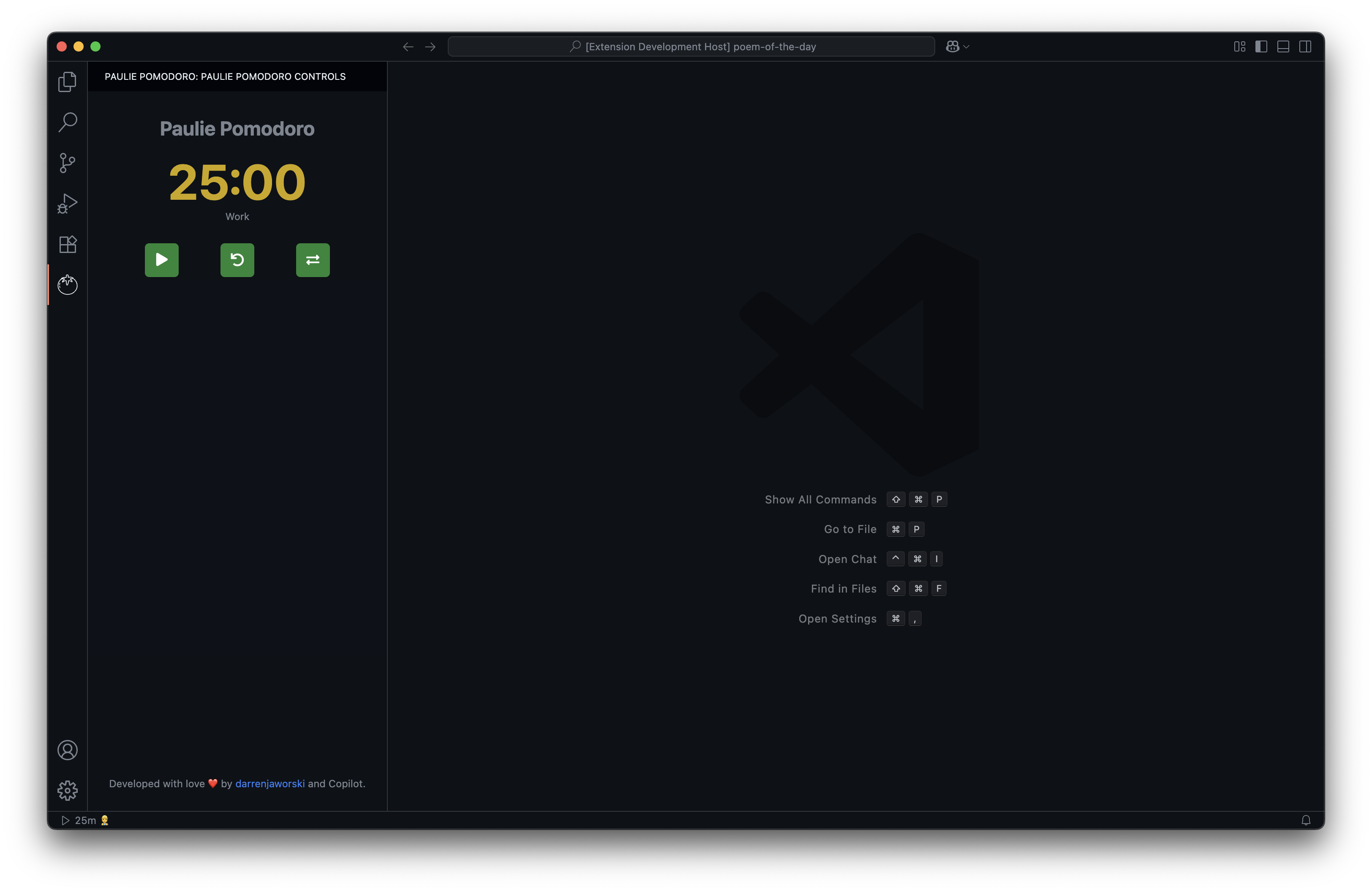Image resolution: width=1372 pixels, height=892 pixels.
Task: Toggle the bottom panel visibility
Action: [x=1283, y=47]
